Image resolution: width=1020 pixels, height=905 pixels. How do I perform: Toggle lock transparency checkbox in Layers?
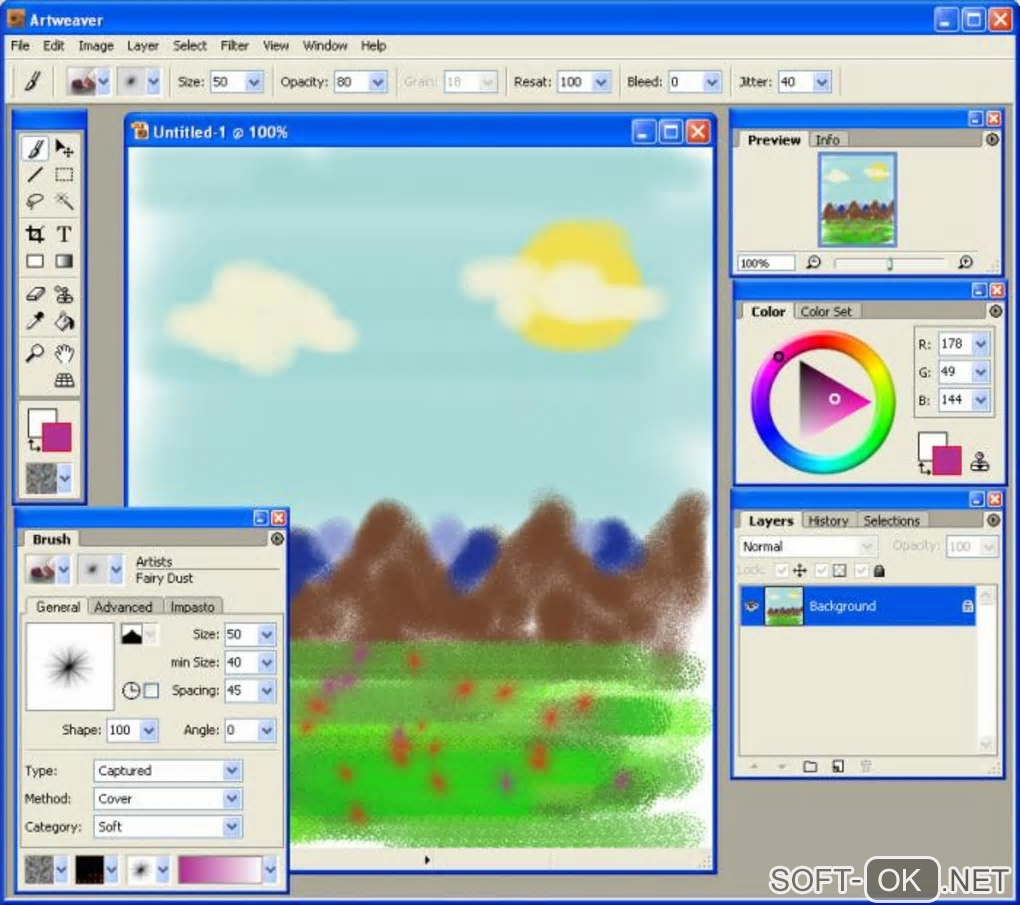click(822, 571)
